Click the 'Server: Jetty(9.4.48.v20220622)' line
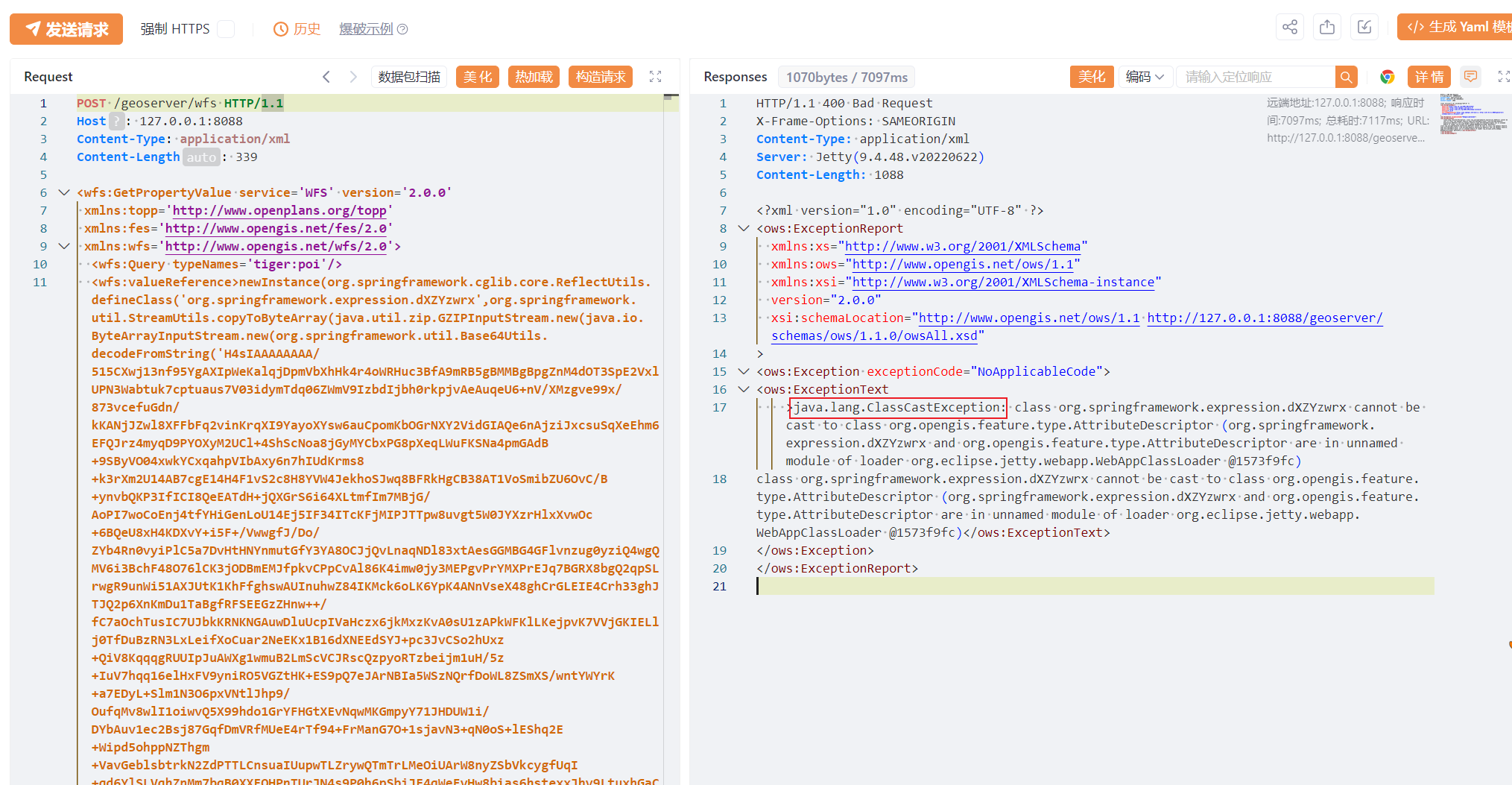The height and width of the screenshot is (785, 1512). [x=870, y=157]
